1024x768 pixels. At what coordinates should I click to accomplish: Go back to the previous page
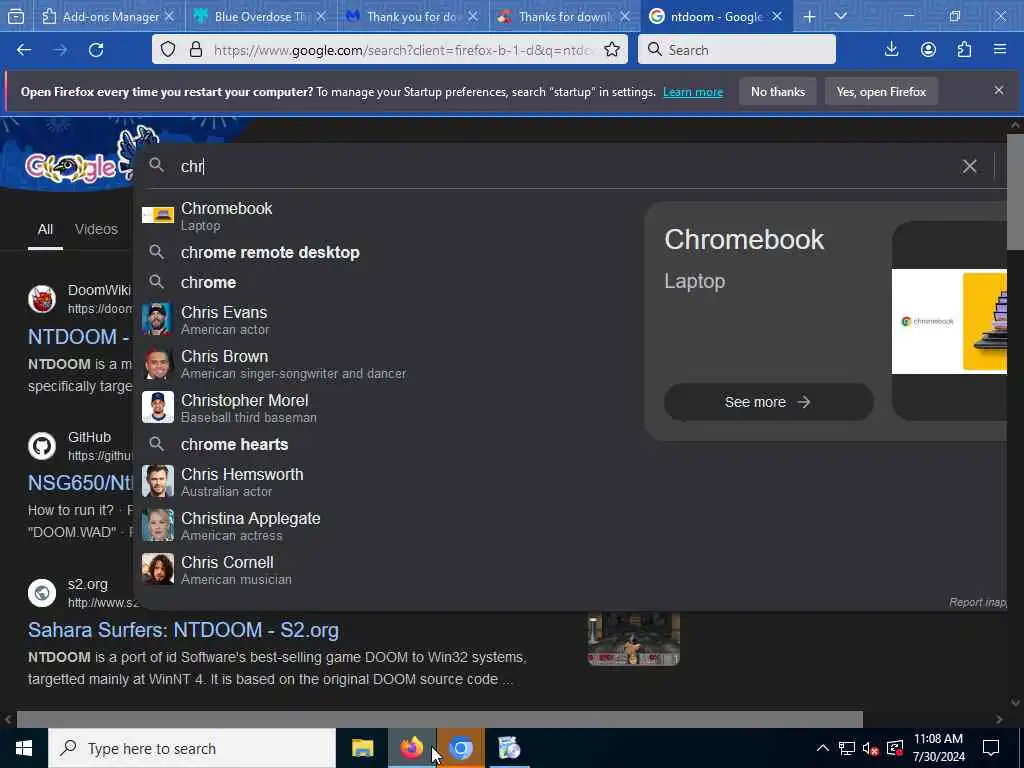[x=24, y=50]
